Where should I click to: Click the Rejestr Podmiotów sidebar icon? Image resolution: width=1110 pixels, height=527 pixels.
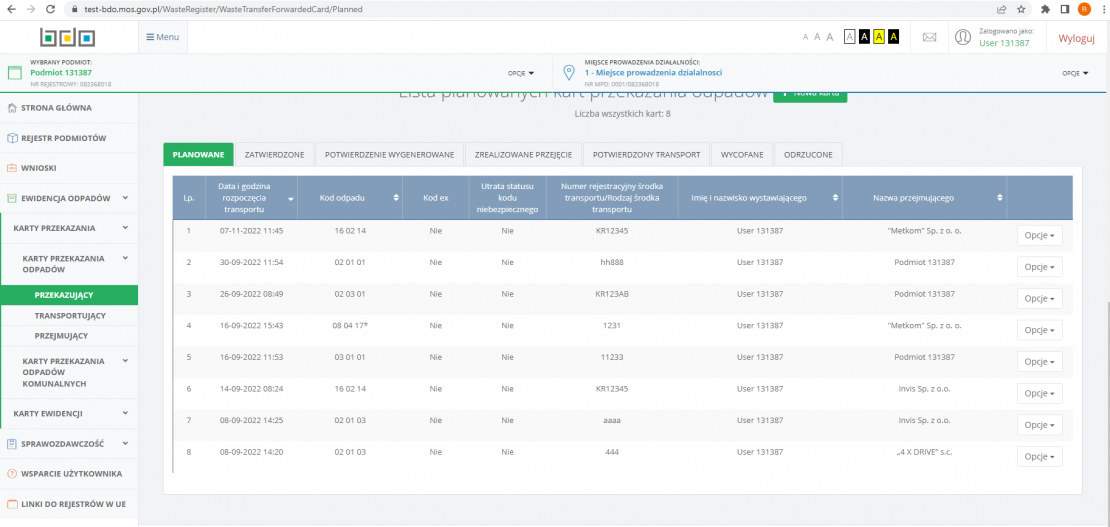click(12, 138)
